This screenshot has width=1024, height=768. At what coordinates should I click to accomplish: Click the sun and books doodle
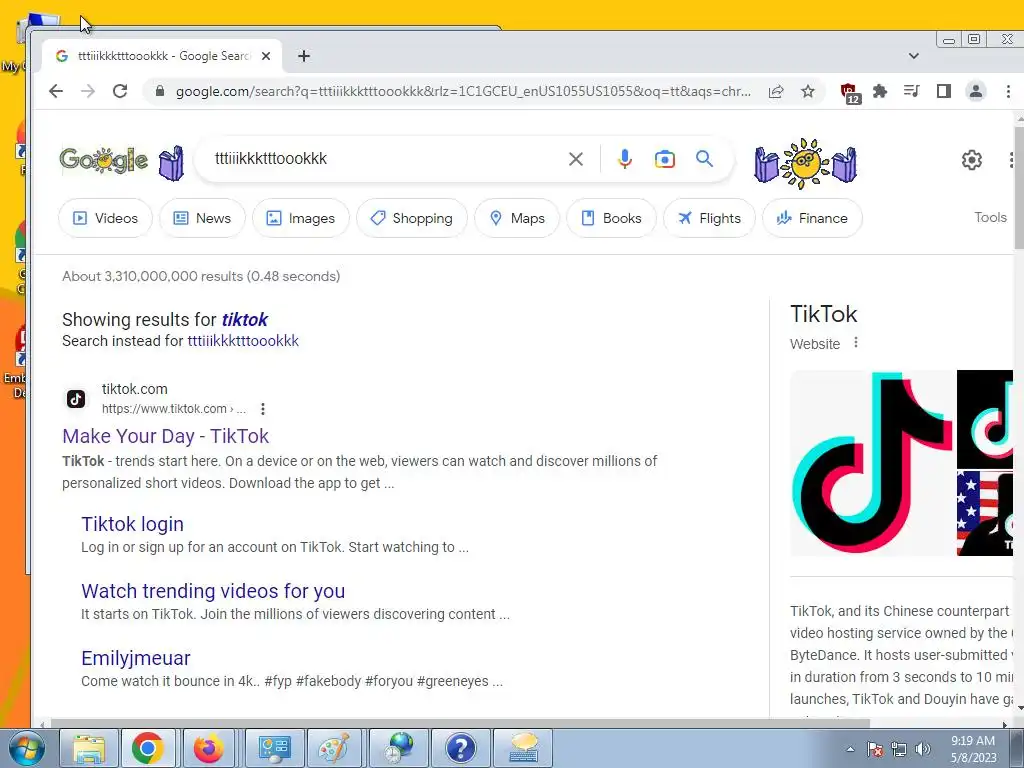tap(805, 163)
